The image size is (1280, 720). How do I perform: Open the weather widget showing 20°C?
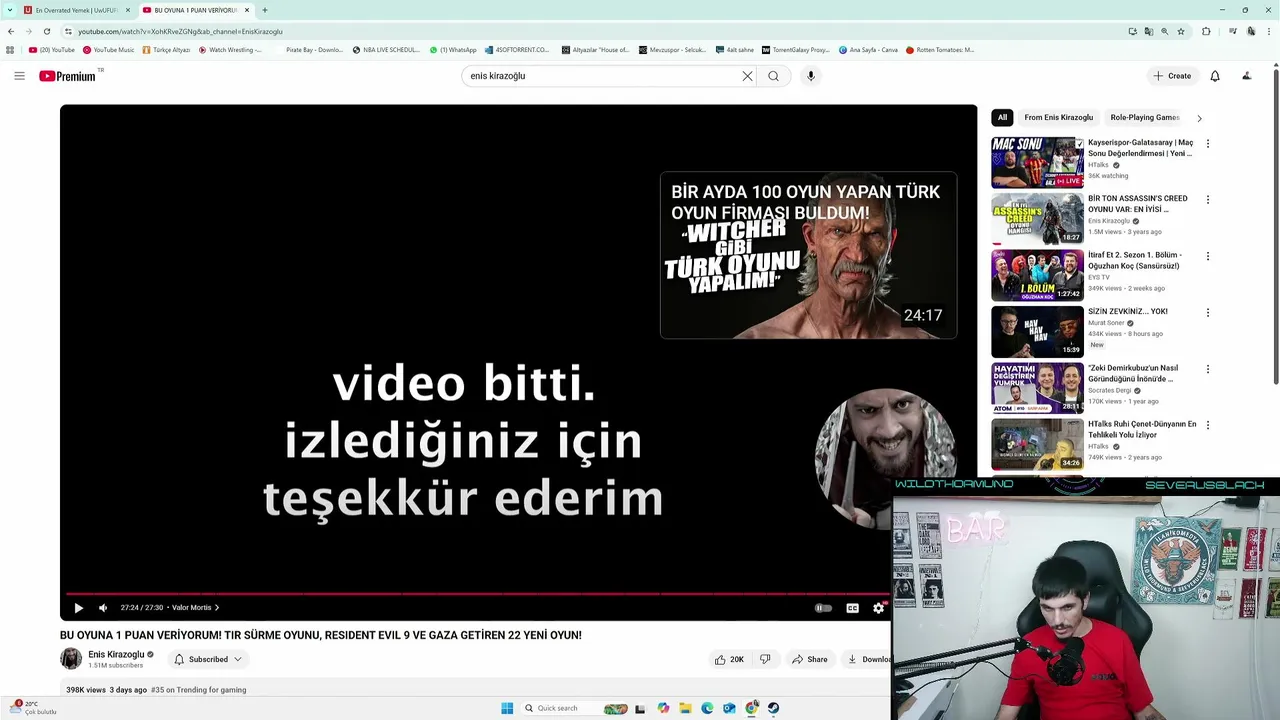35,708
